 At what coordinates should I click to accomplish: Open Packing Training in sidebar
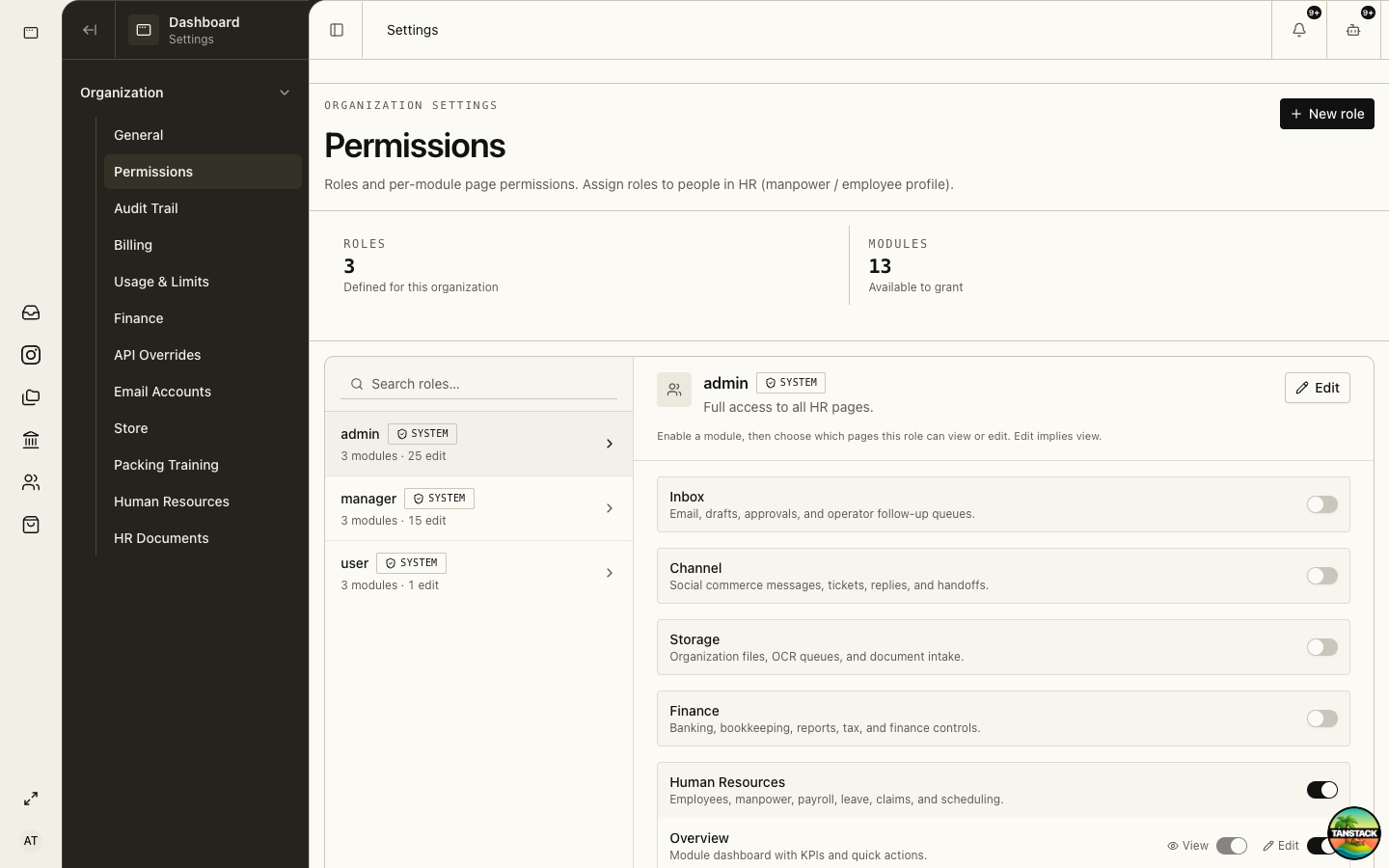[x=203, y=465]
